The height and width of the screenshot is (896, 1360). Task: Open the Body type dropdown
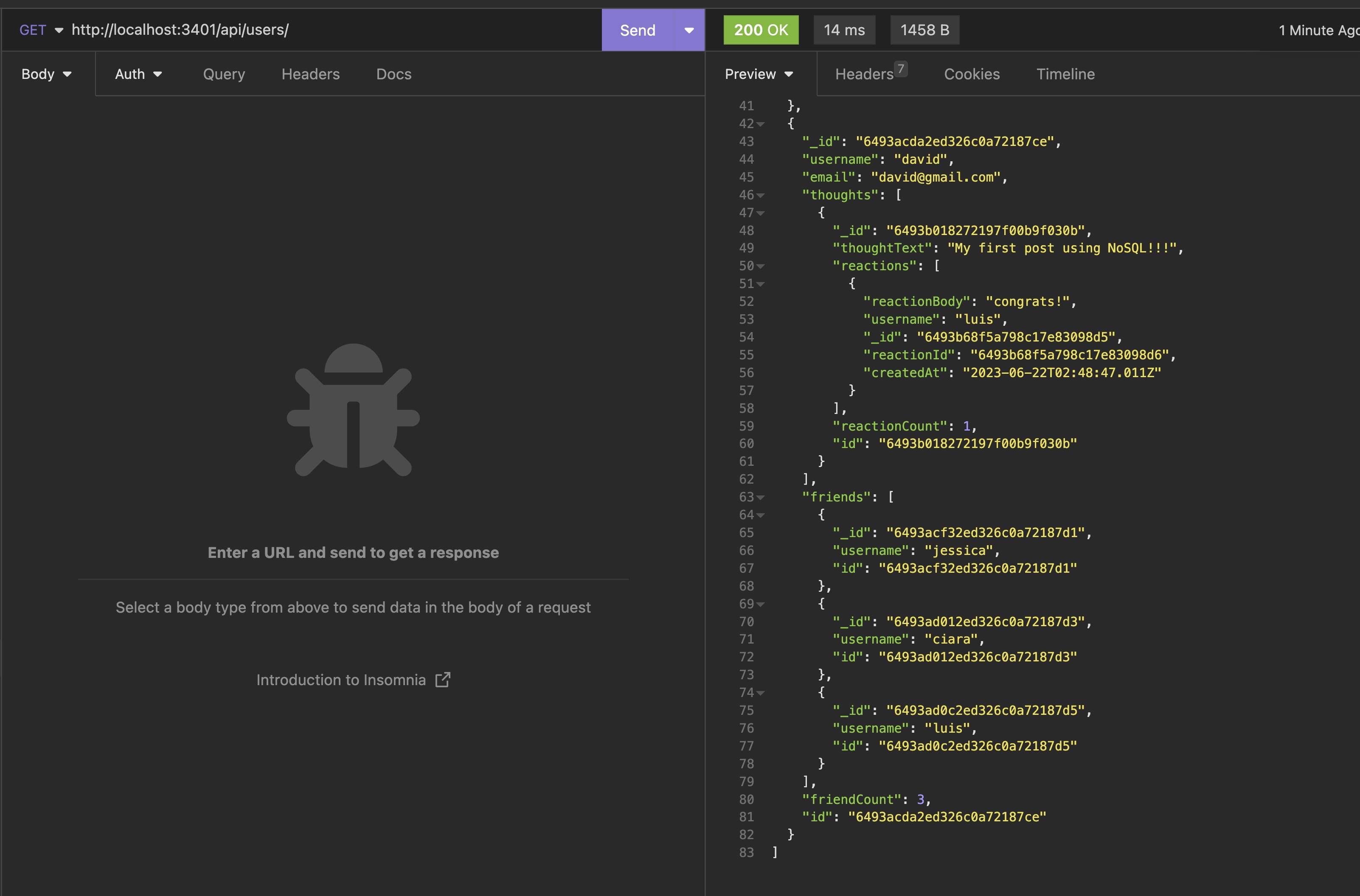pos(46,74)
